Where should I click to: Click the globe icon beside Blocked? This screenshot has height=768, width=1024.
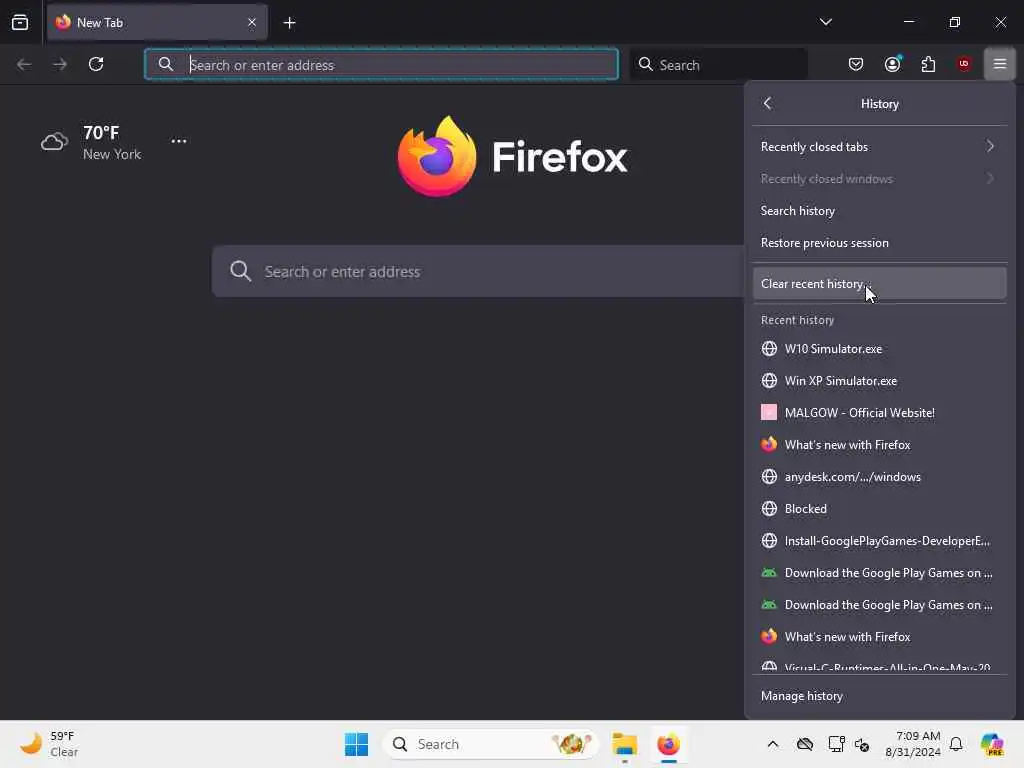click(x=769, y=509)
